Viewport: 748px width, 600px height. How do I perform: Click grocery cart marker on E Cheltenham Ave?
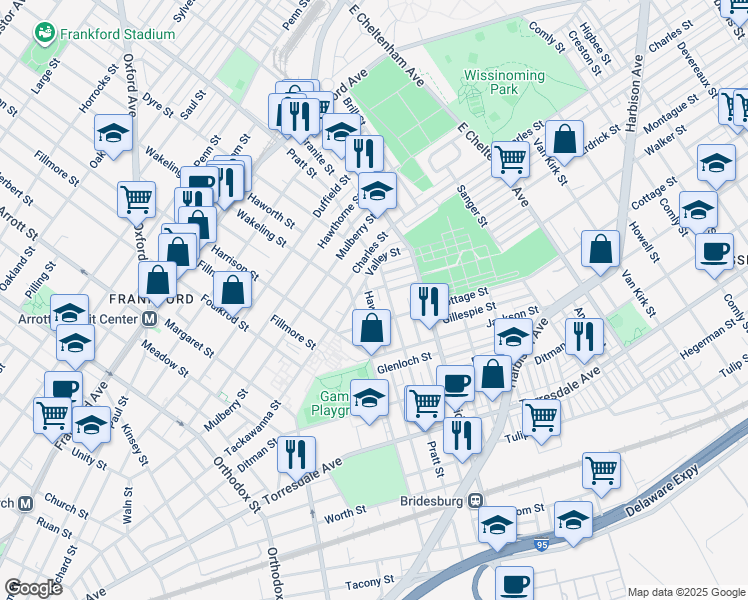(510, 163)
